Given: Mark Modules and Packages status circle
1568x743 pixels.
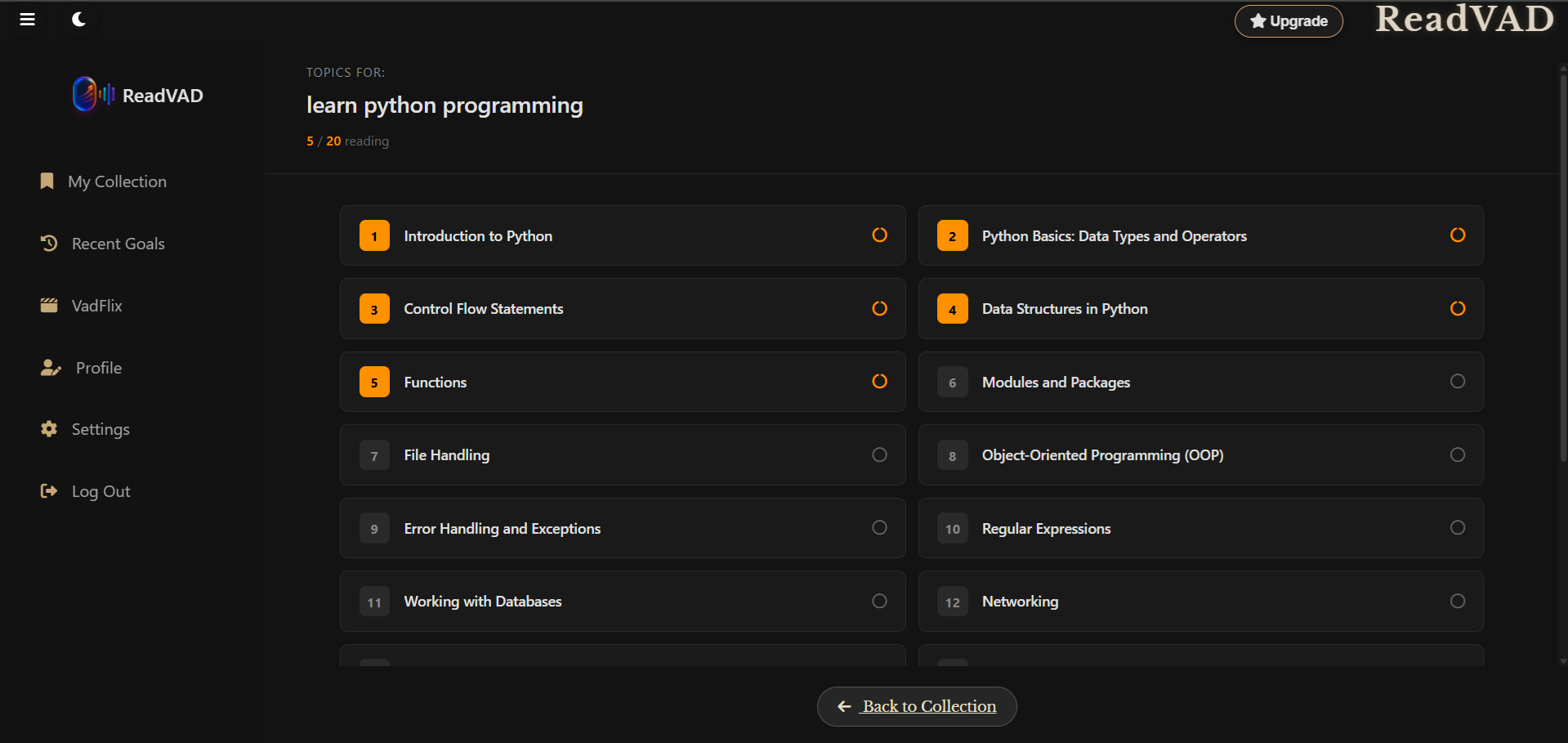Looking at the screenshot, I should (x=1457, y=382).
